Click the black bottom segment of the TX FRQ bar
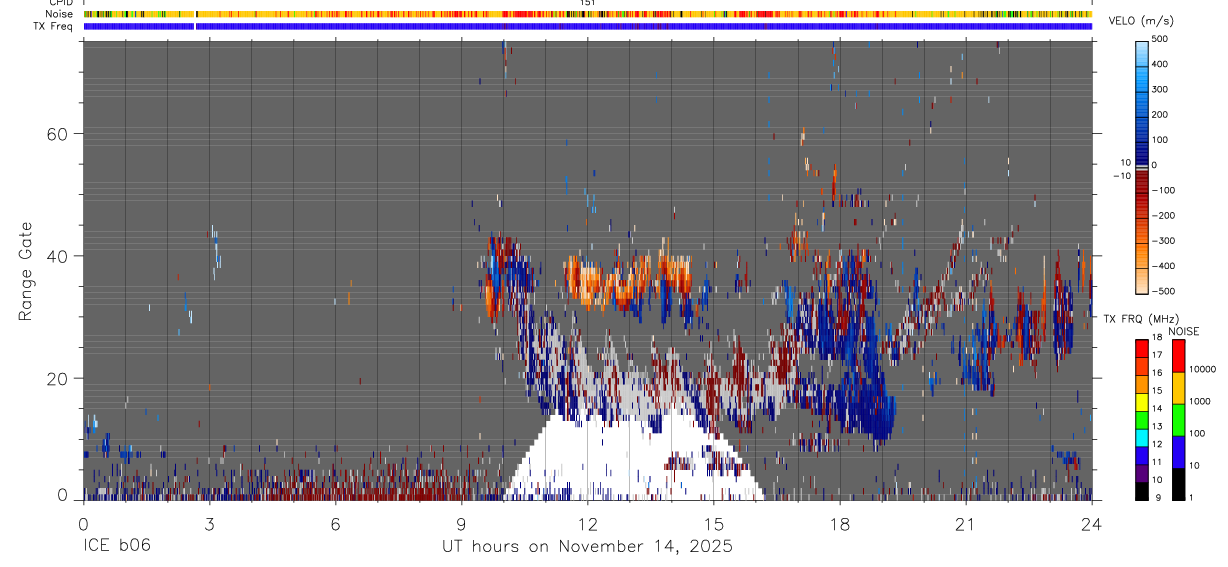 point(1142,490)
